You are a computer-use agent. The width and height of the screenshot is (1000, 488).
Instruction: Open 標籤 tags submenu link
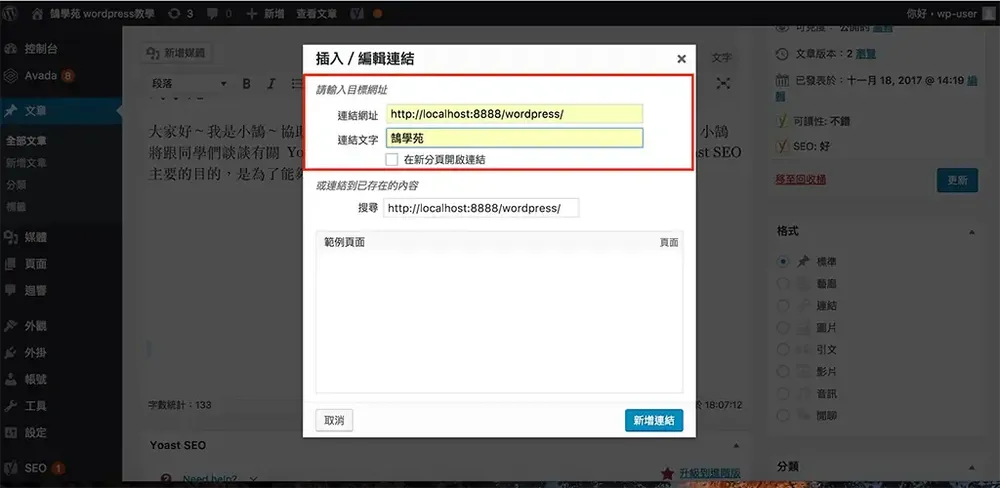tap(16, 207)
